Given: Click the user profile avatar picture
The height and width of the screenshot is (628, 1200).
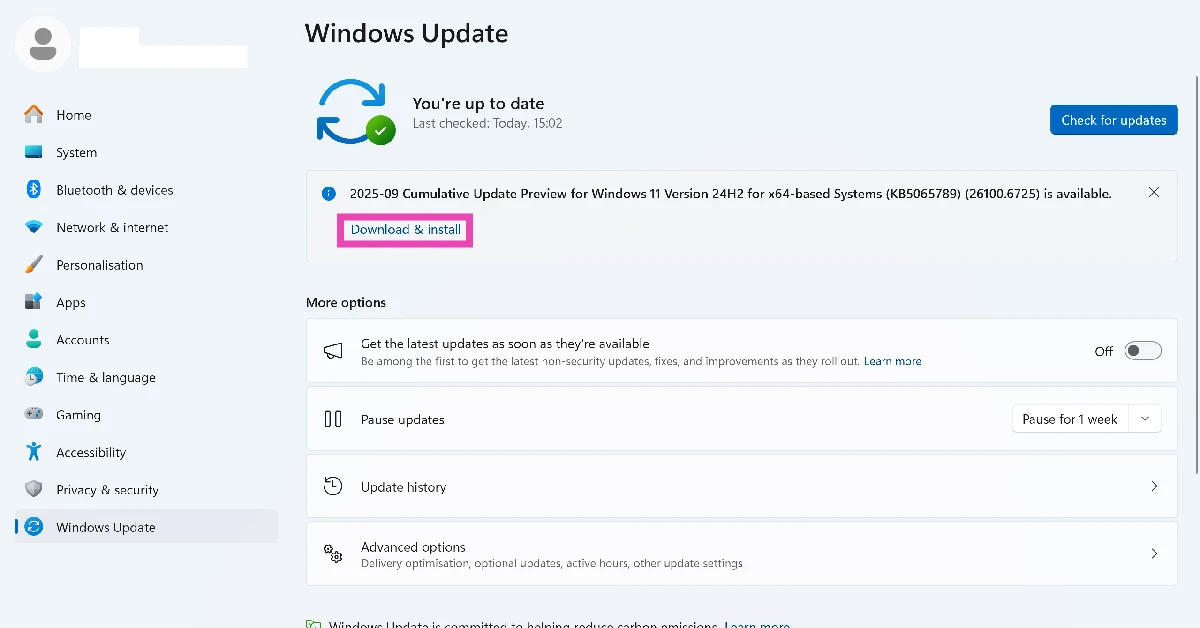Looking at the screenshot, I should 43,43.
